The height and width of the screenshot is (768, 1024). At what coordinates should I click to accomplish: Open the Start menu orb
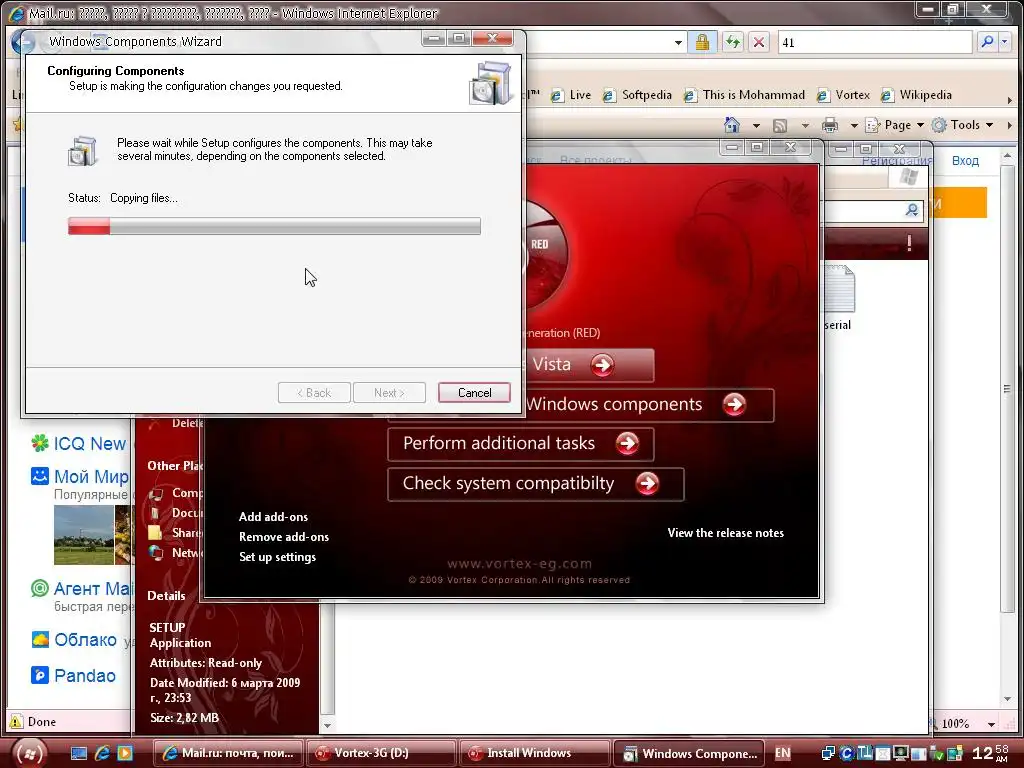(x=29, y=753)
